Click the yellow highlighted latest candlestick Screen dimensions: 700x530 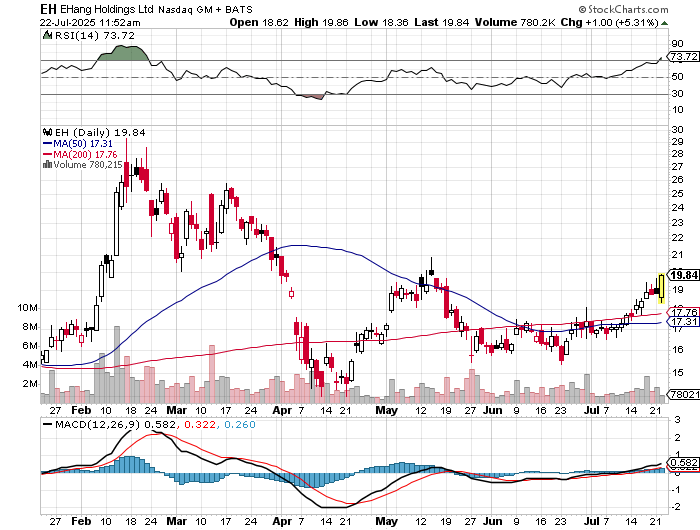click(x=662, y=288)
